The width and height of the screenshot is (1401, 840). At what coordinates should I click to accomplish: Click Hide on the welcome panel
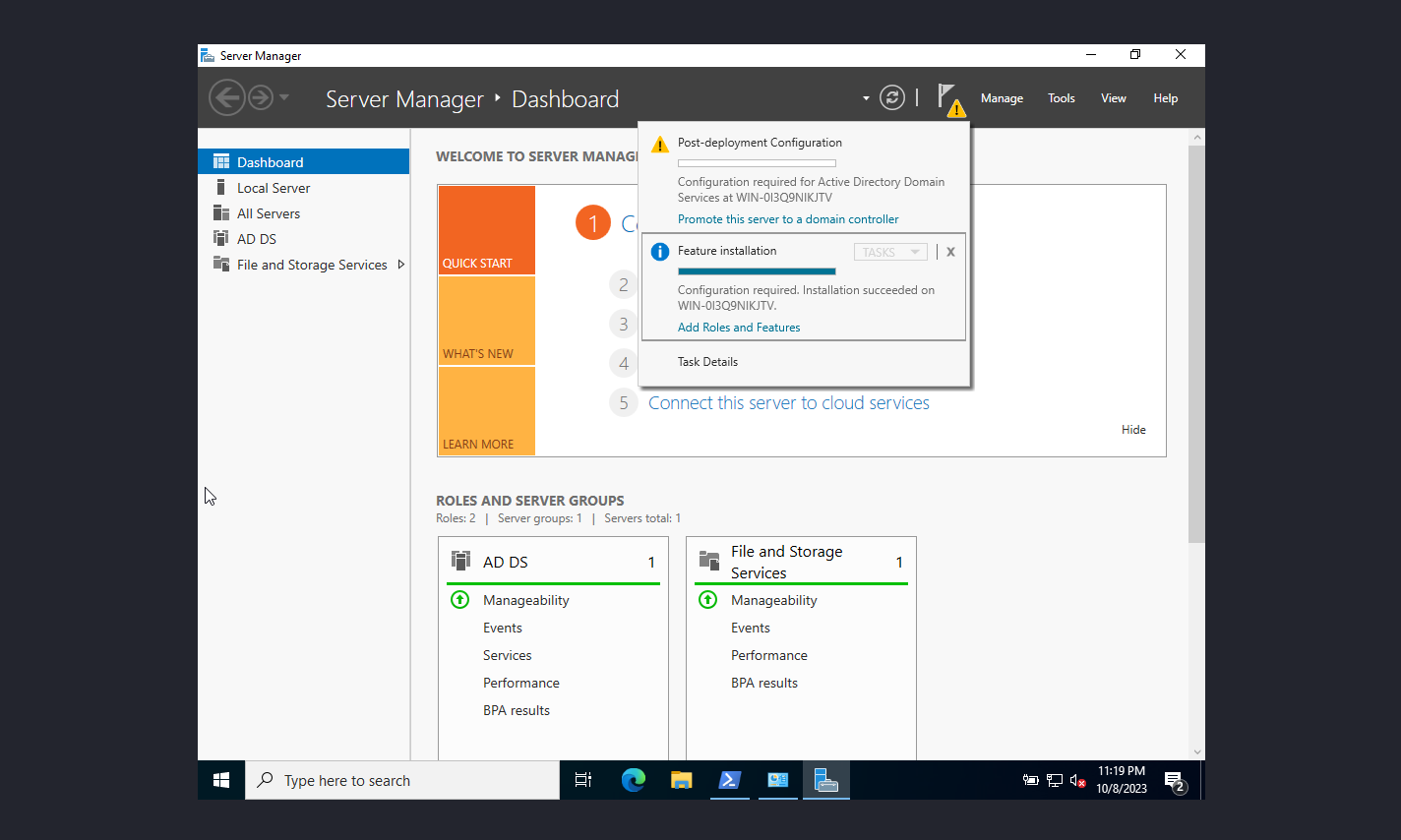point(1133,430)
